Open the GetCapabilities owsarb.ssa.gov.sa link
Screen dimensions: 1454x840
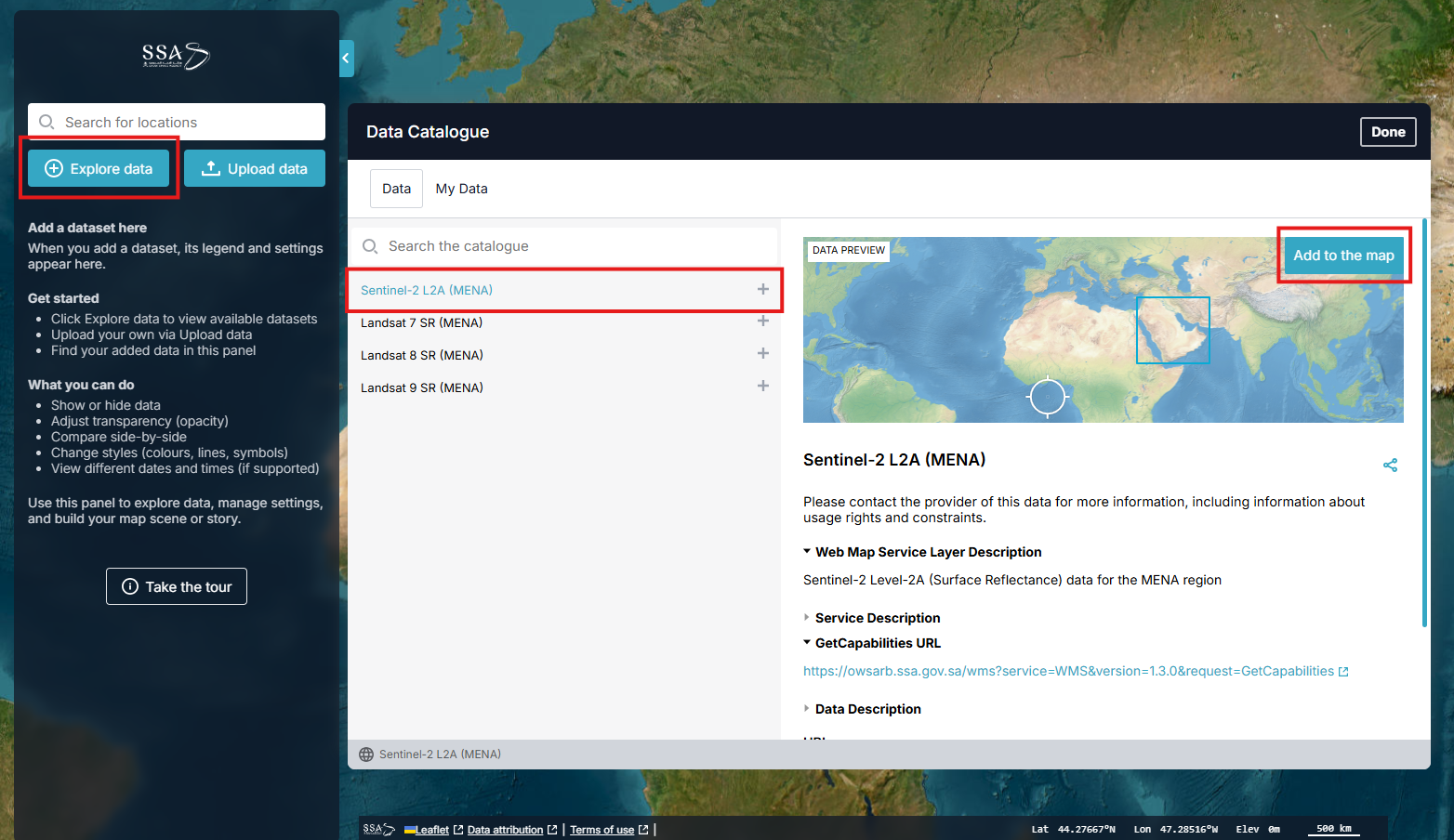(x=1068, y=671)
